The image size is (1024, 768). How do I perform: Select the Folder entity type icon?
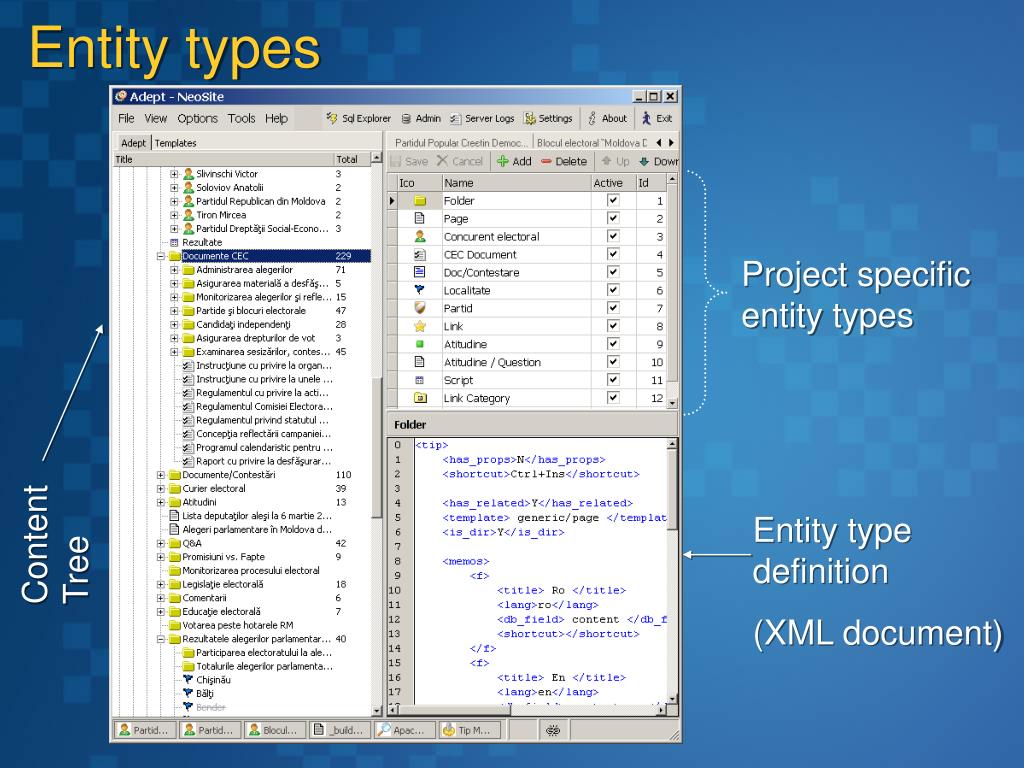(x=420, y=200)
